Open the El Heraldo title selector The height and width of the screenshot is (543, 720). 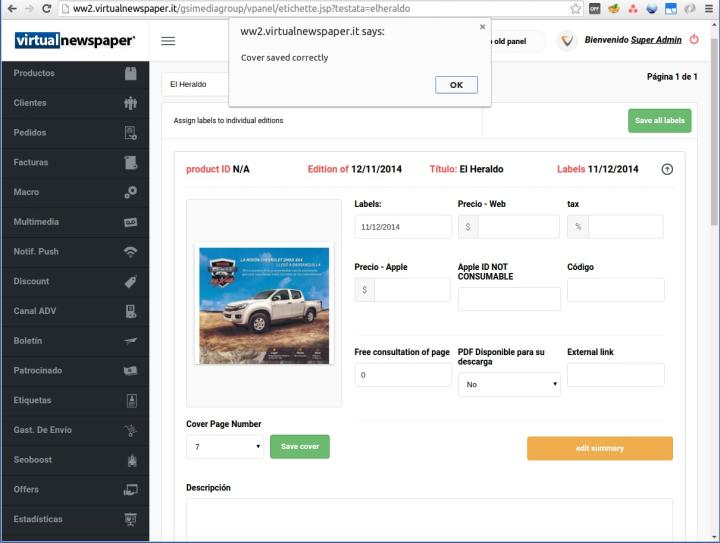[x=195, y=84]
